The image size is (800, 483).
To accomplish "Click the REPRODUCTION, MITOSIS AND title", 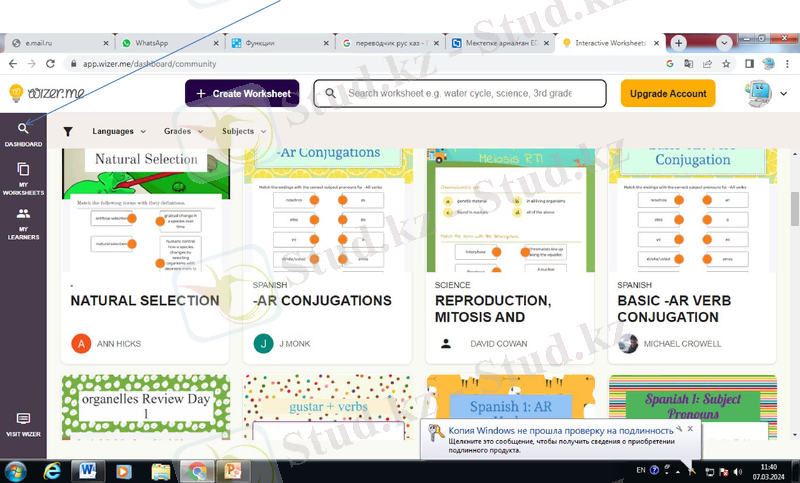I will 493,309.
